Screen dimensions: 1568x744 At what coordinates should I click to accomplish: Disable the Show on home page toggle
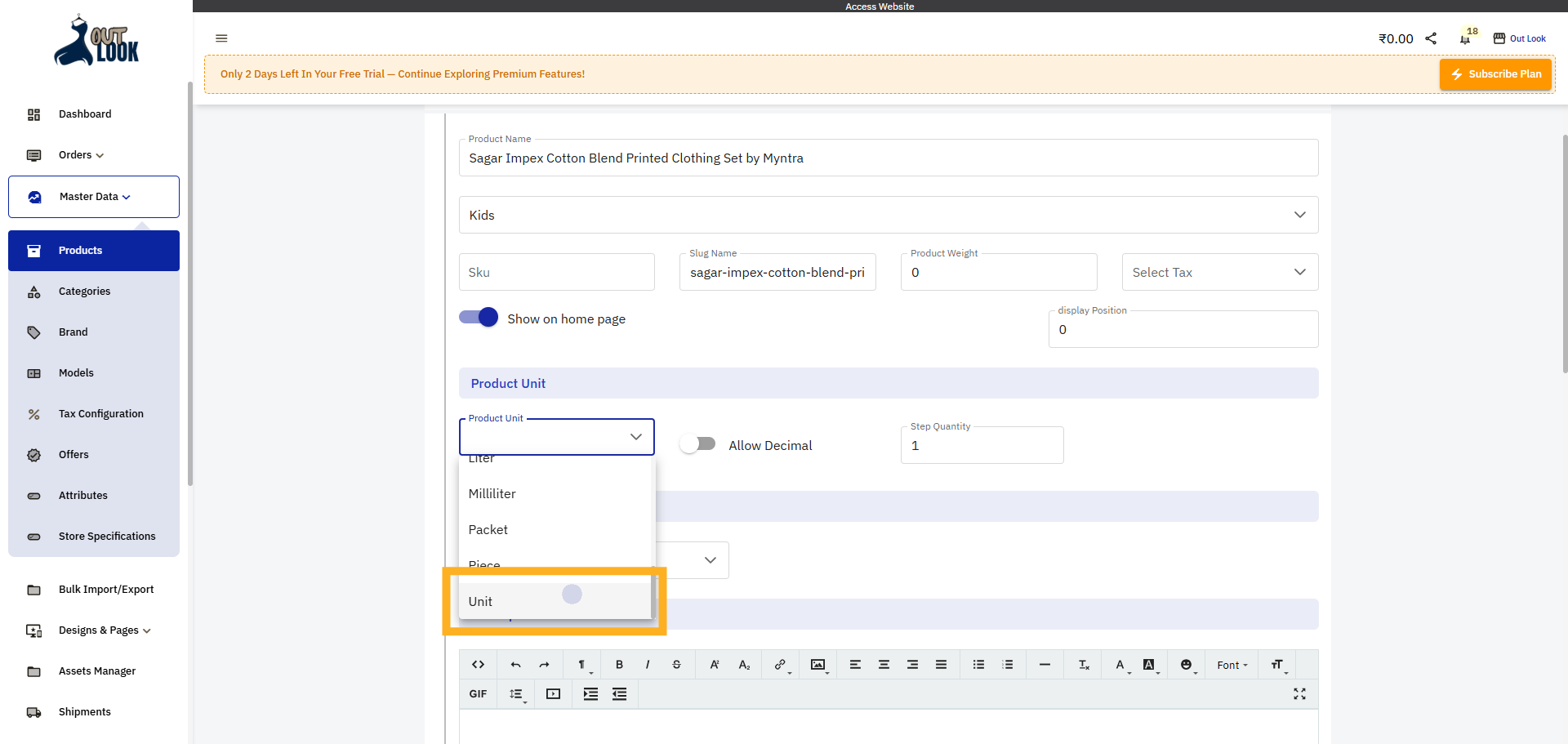click(x=479, y=318)
